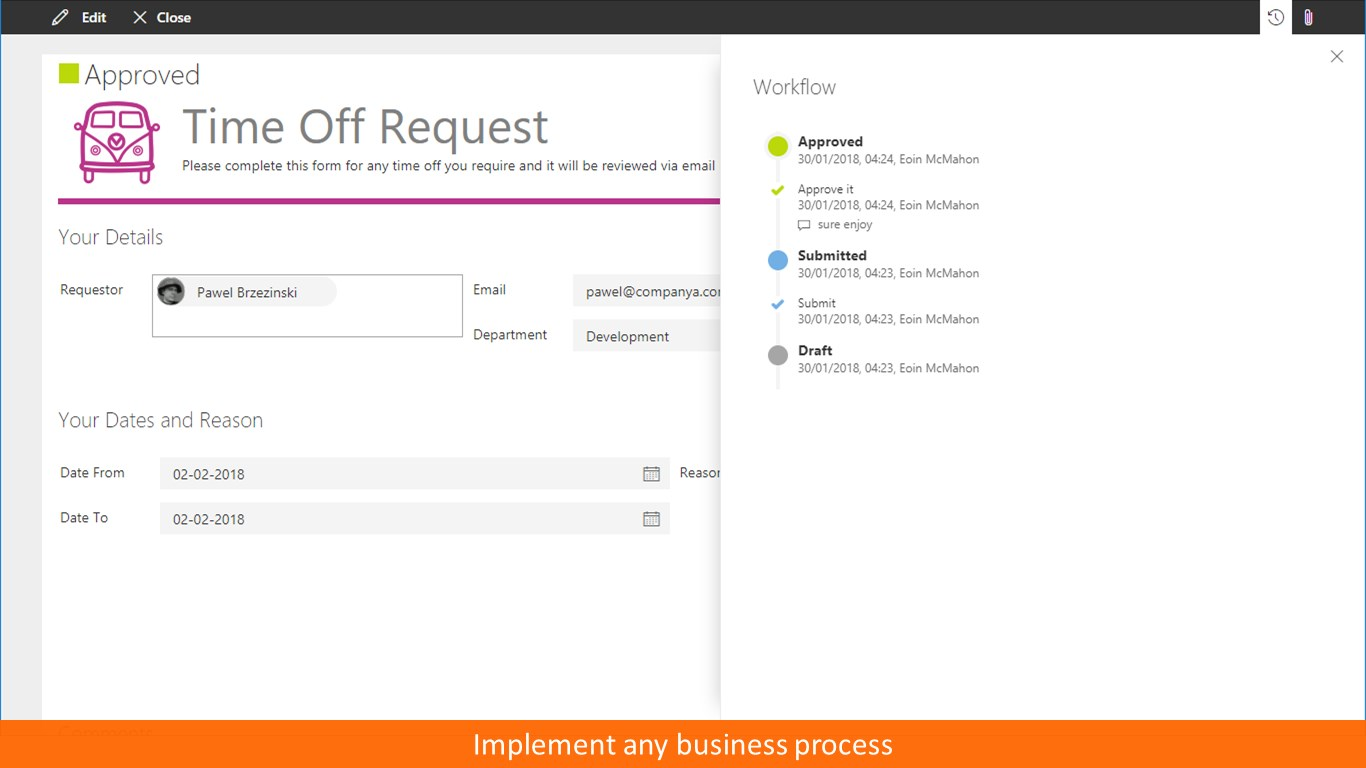Click 'Edit' in the top menu bar
Screen dimensions: 1366x768
93,17
